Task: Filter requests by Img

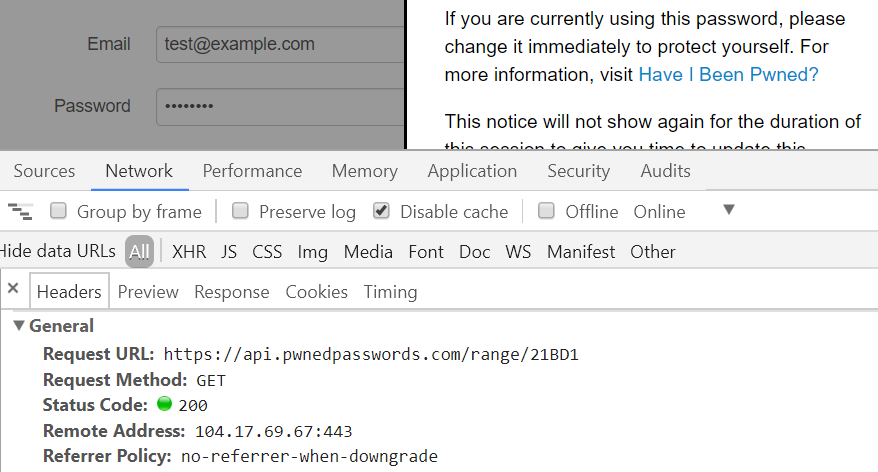Action: point(312,252)
